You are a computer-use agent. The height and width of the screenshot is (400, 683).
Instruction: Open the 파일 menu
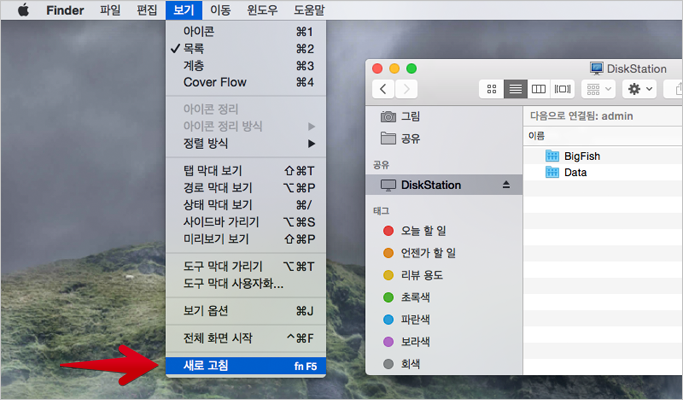tap(110, 10)
